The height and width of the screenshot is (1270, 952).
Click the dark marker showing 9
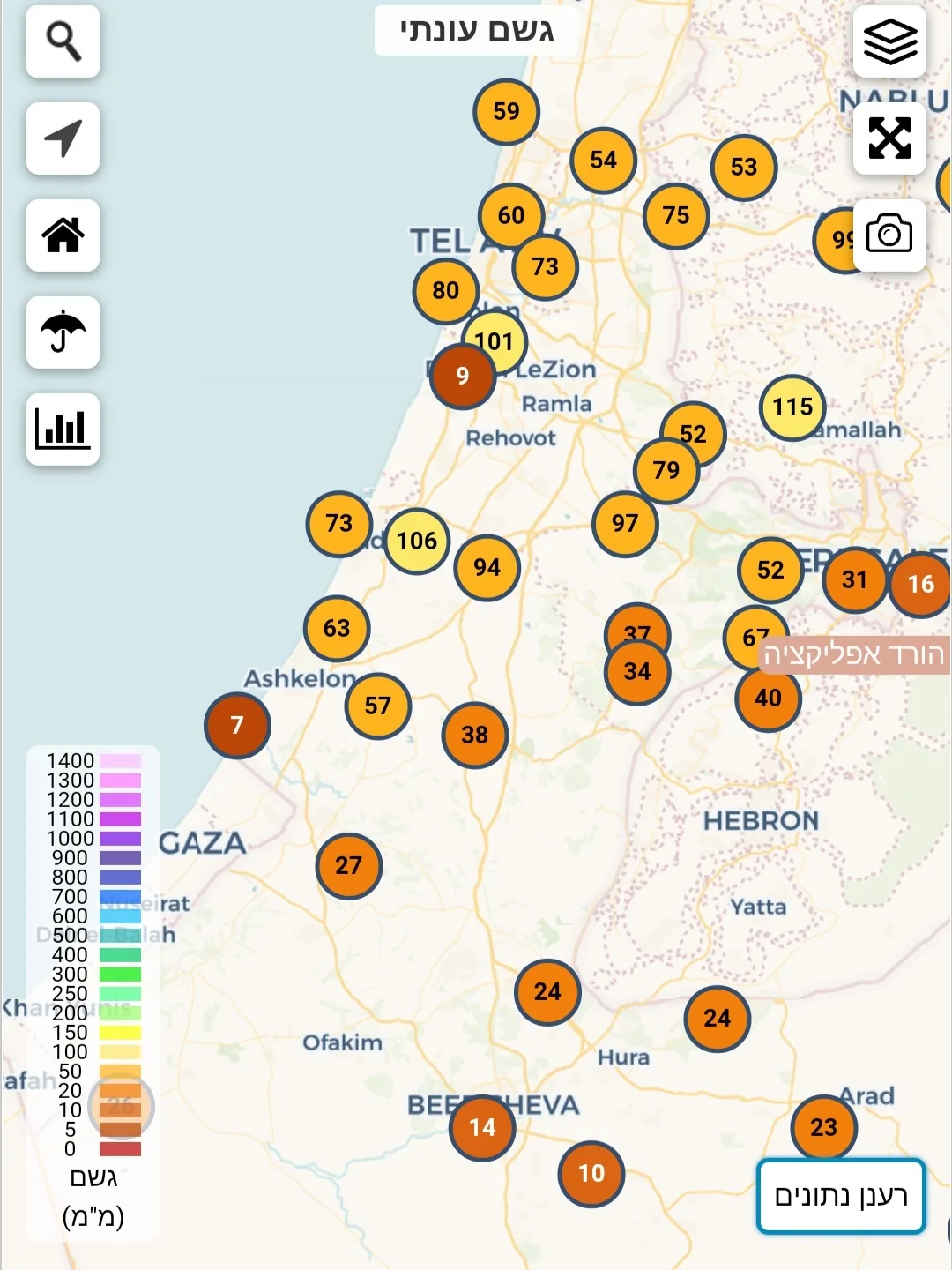[462, 377]
